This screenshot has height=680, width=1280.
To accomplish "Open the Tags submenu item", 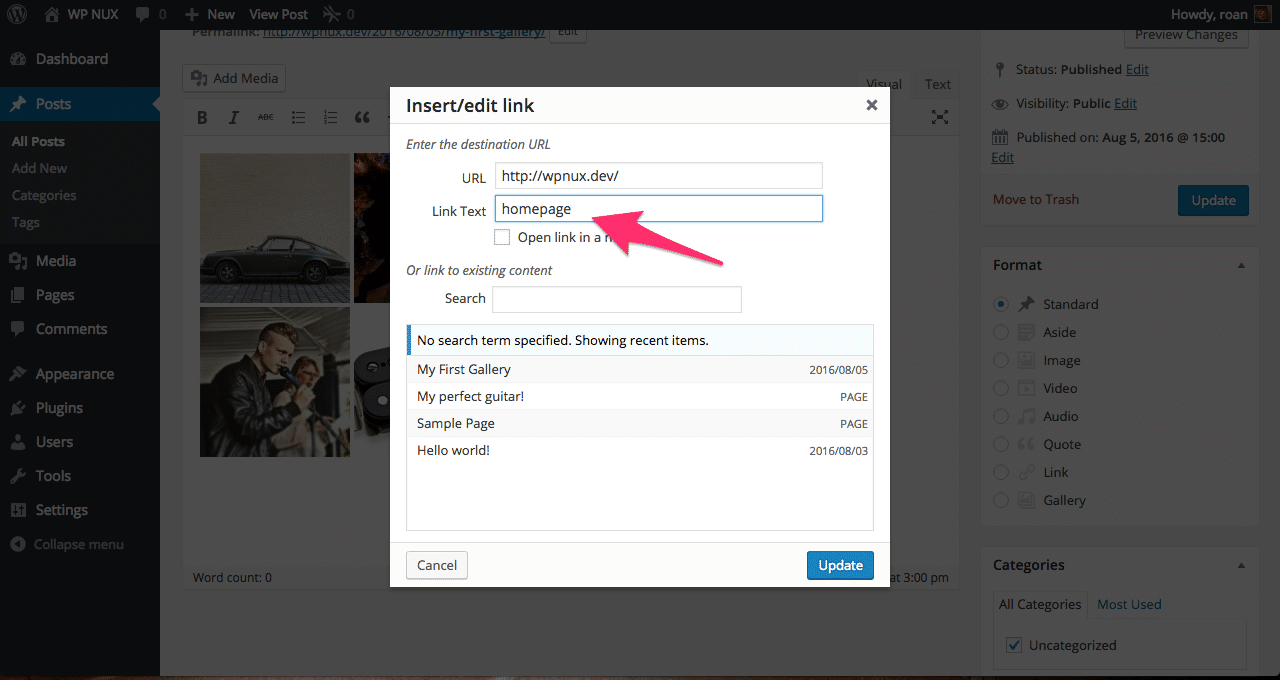I will 26,223.
